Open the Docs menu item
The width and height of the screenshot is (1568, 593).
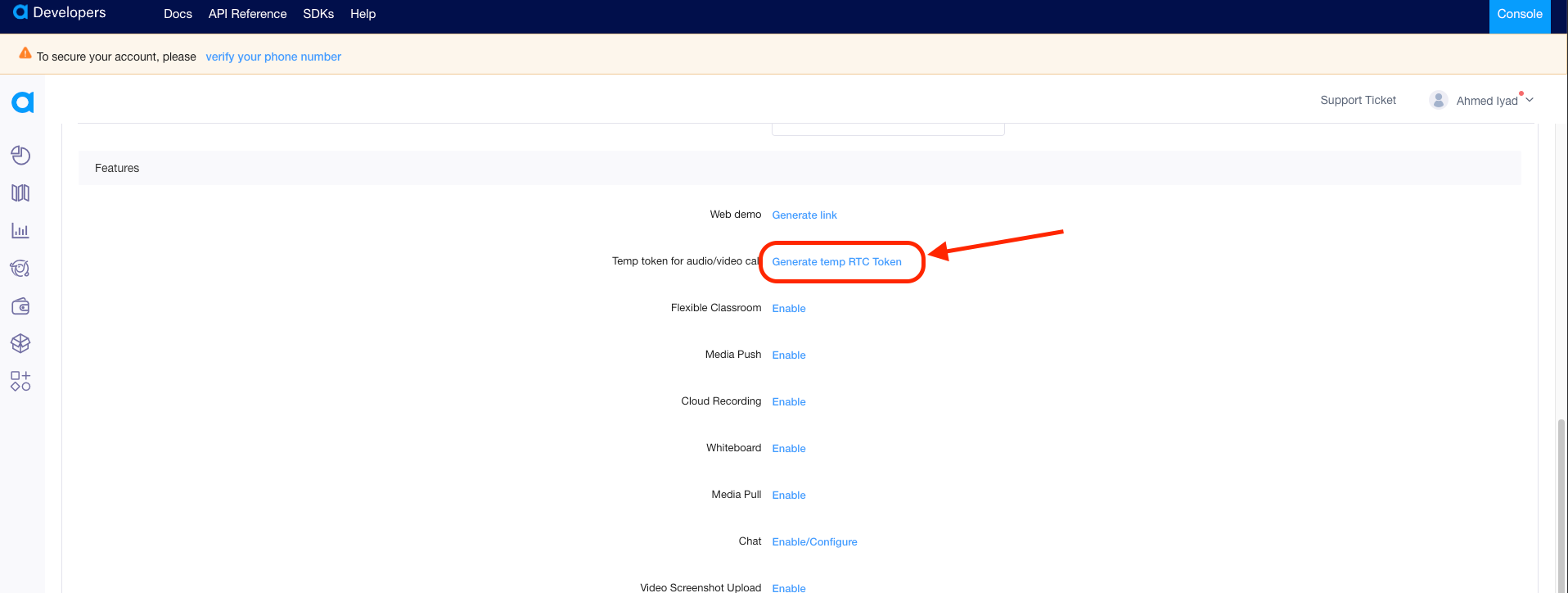coord(178,14)
